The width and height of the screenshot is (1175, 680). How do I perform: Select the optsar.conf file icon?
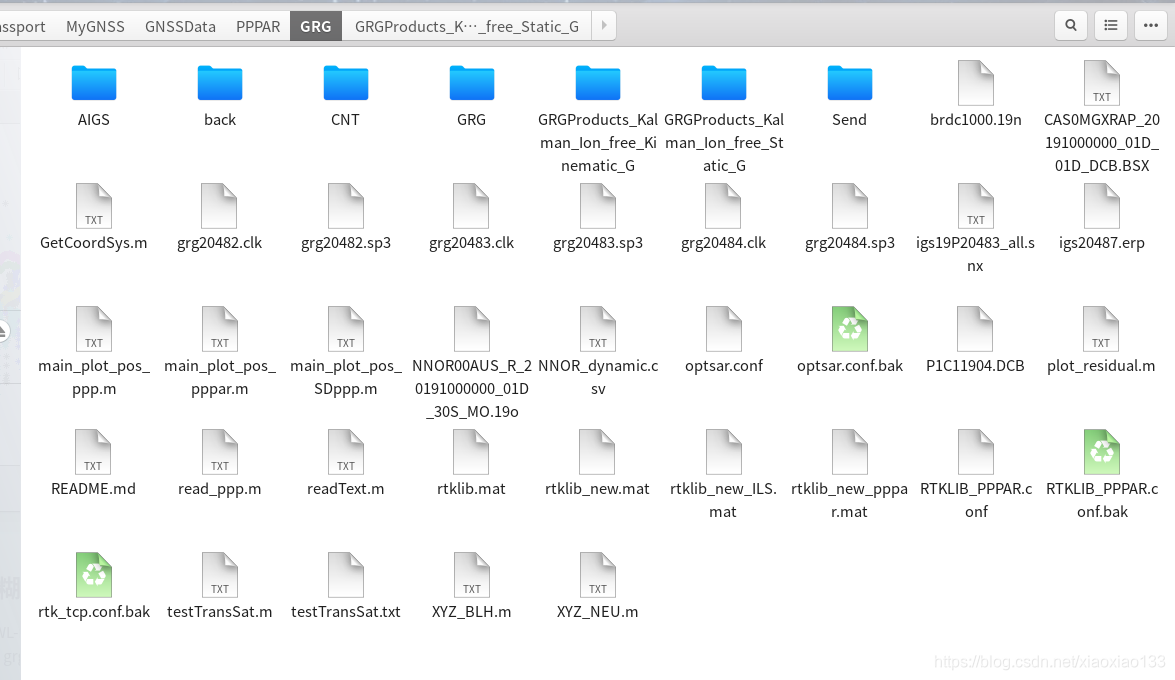[x=724, y=329]
